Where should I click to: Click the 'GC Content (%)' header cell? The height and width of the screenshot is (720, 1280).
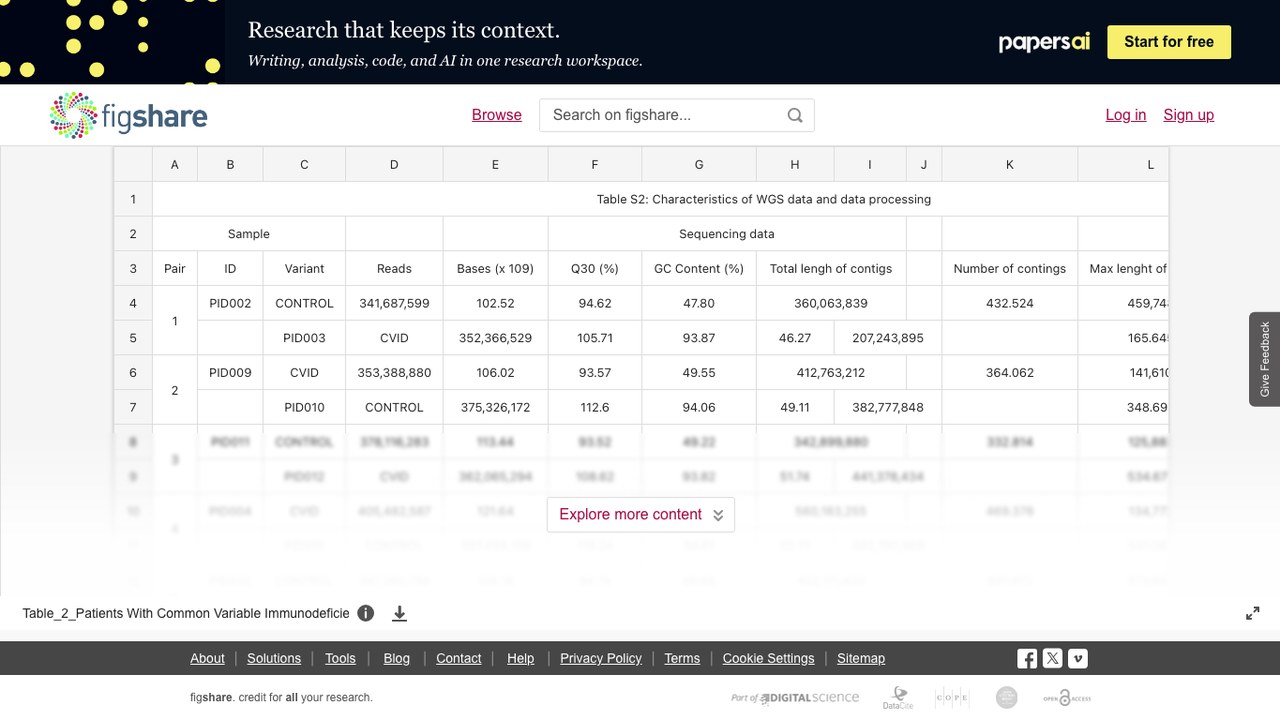click(x=699, y=268)
